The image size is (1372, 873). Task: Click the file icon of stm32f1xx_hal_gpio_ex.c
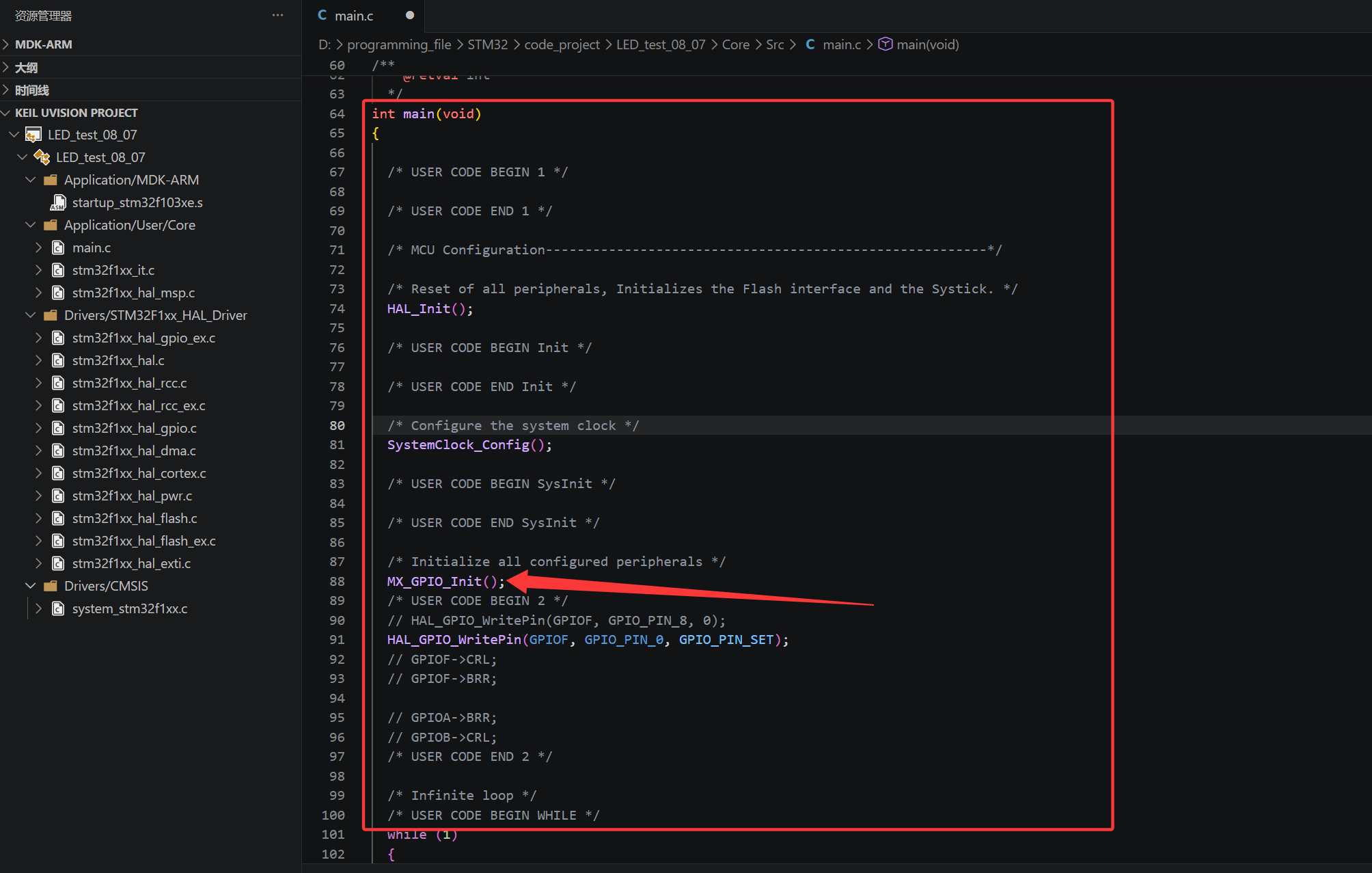[59, 338]
